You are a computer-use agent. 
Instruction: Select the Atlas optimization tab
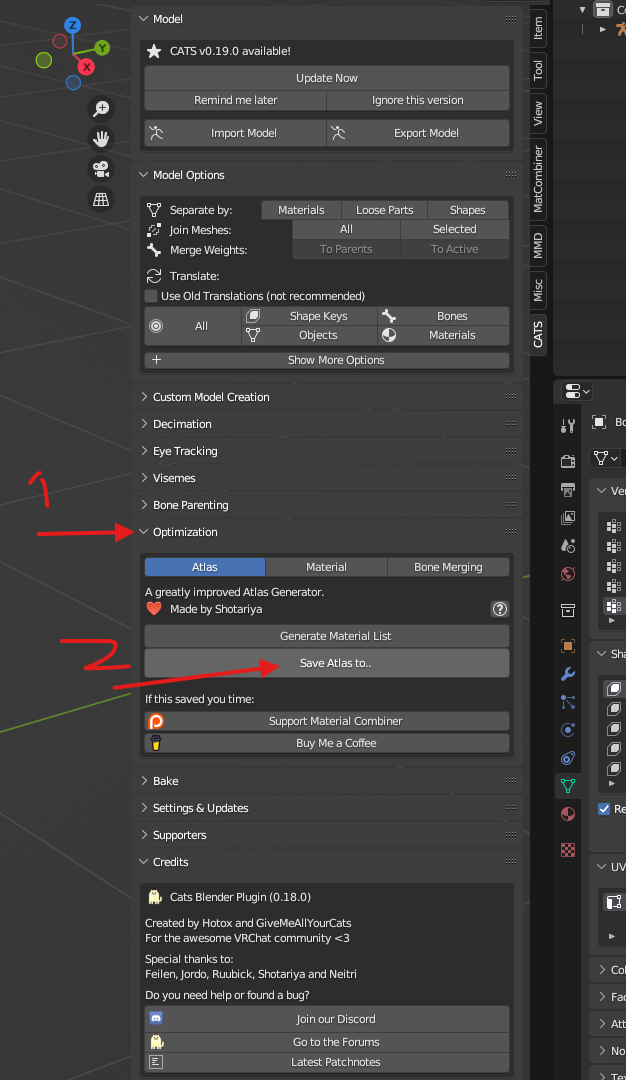pos(205,567)
